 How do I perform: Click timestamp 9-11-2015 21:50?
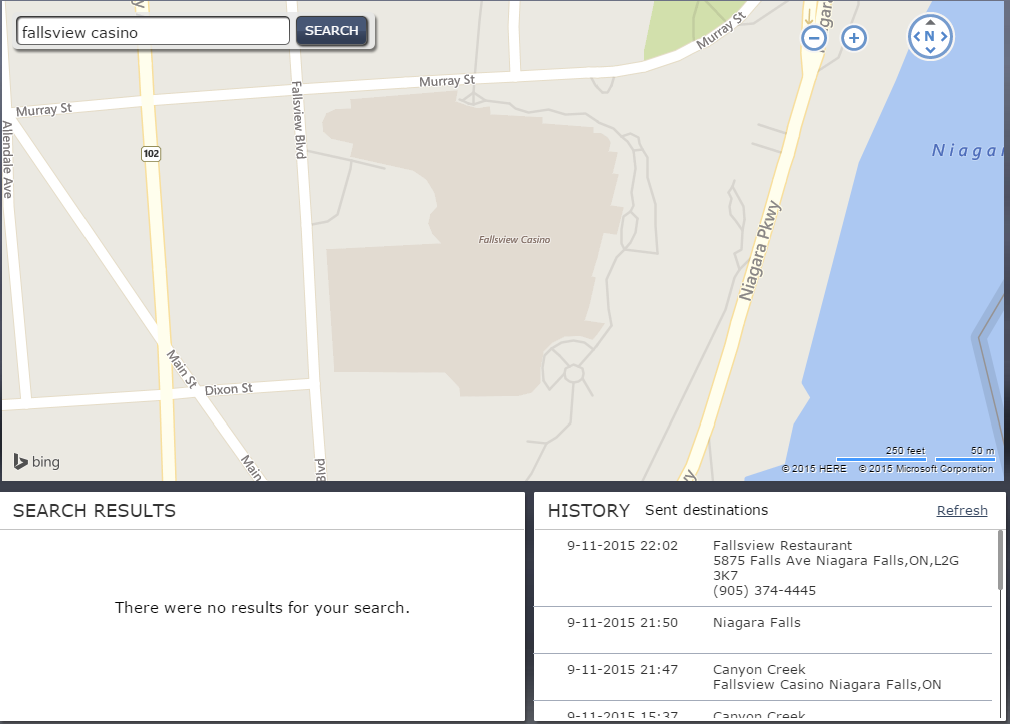pos(622,623)
